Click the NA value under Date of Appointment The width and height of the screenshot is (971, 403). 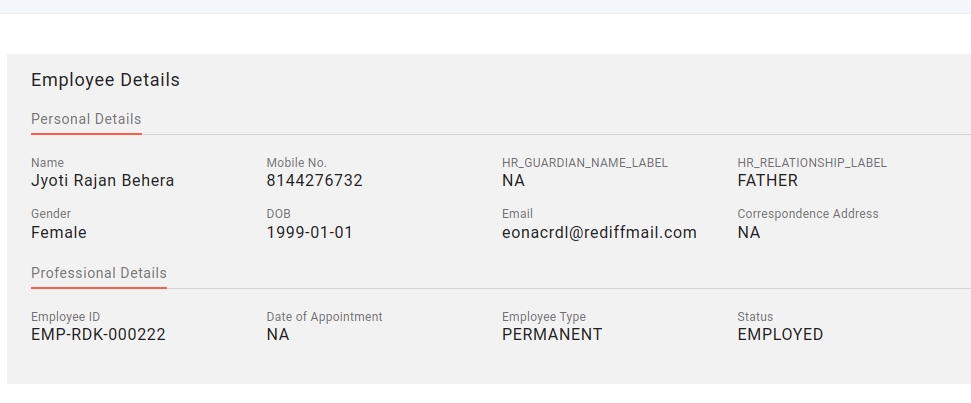[277, 335]
